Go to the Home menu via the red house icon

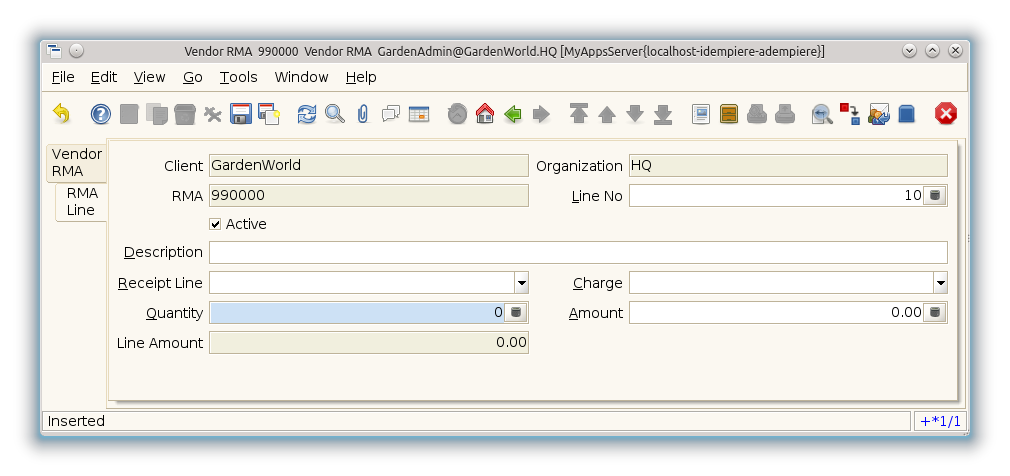[x=485, y=114]
